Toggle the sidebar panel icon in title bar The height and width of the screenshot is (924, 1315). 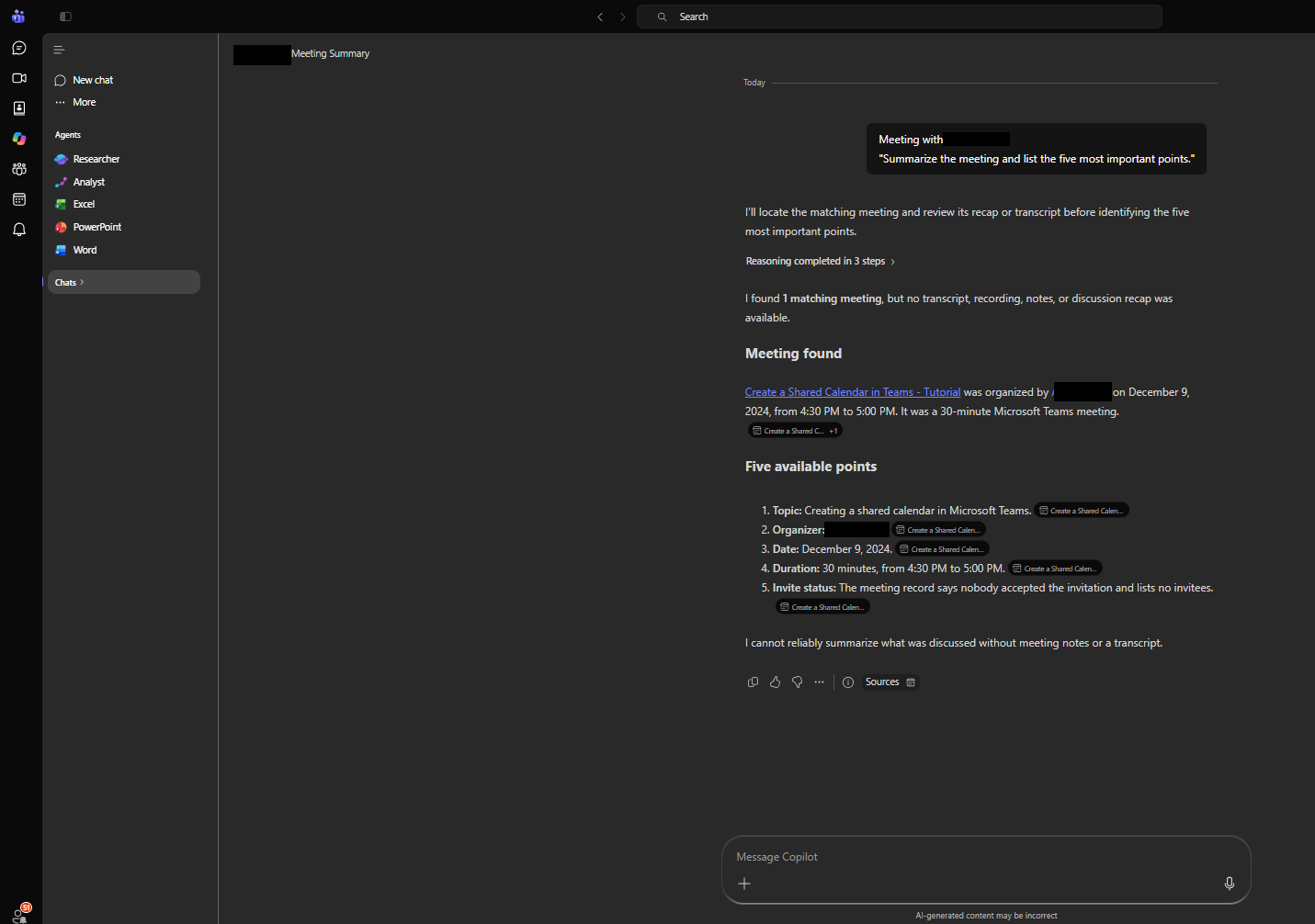click(65, 17)
